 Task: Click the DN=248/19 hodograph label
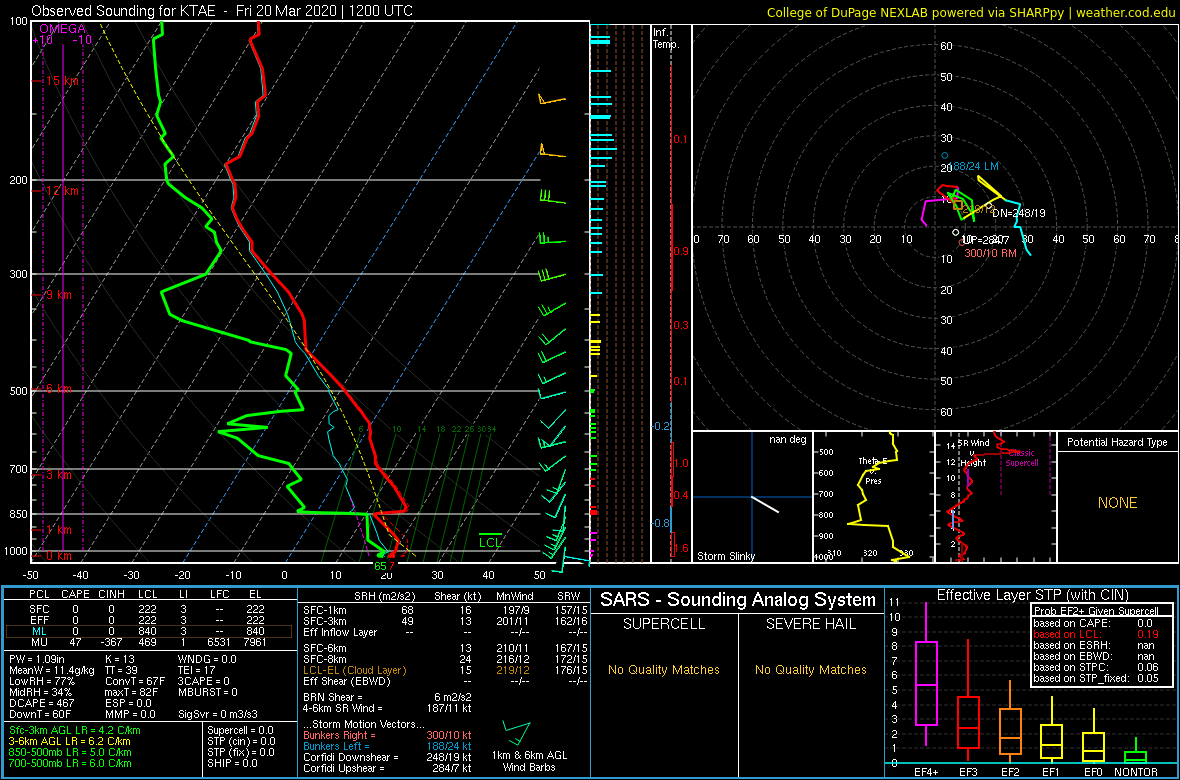tap(1020, 213)
